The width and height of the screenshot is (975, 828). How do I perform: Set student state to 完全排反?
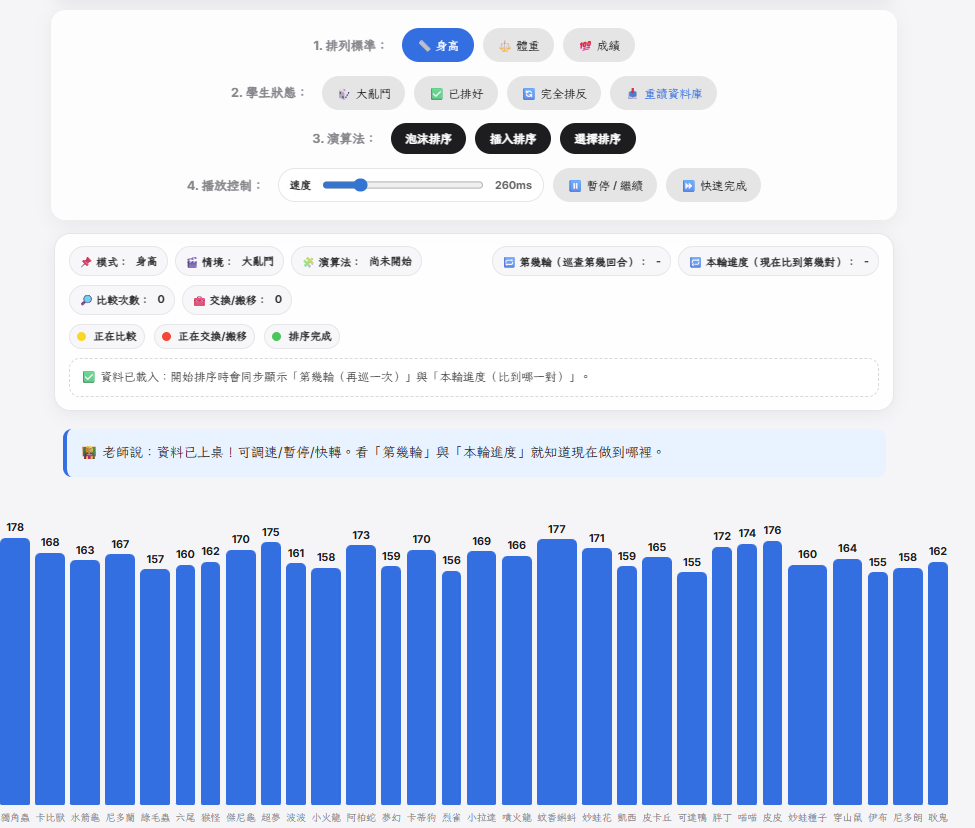[554, 93]
